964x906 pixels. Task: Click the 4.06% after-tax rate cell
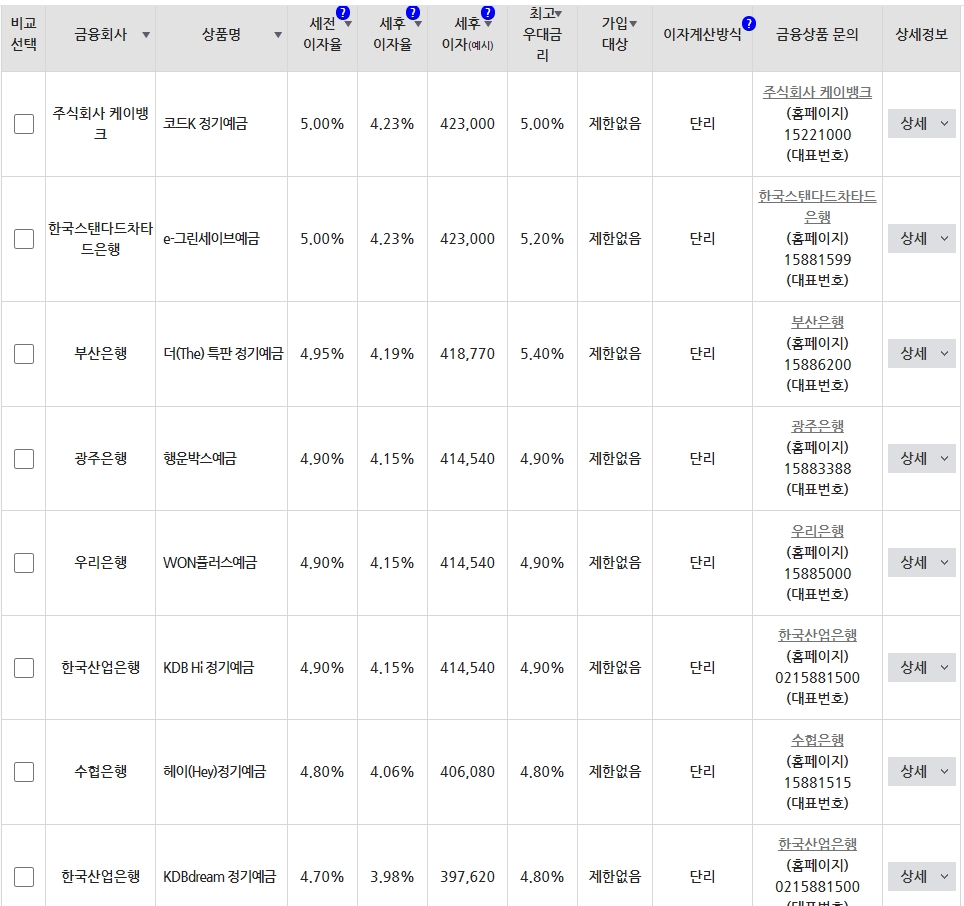click(x=392, y=772)
